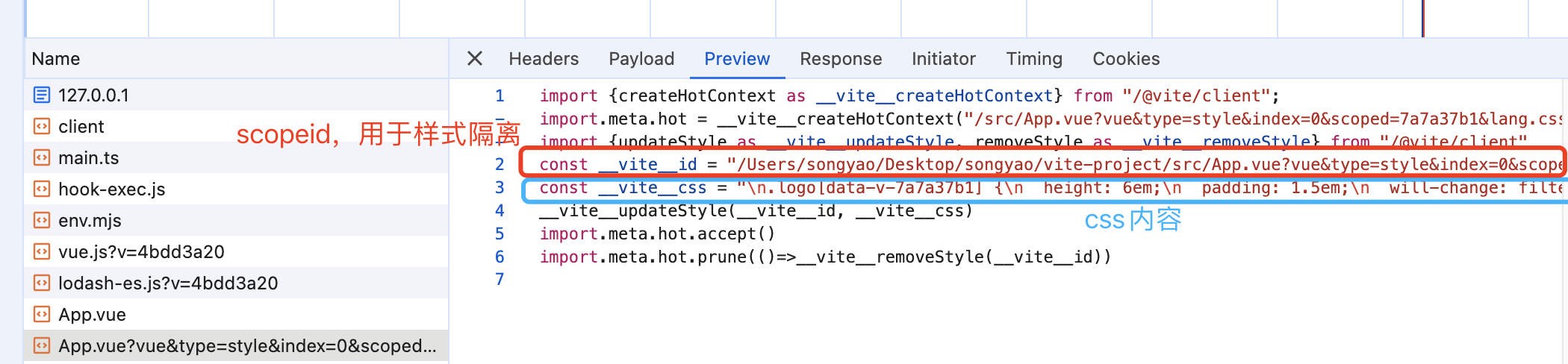Click the script icon beside main.ts
1568x364 pixels.
click(x=42, y=158)
